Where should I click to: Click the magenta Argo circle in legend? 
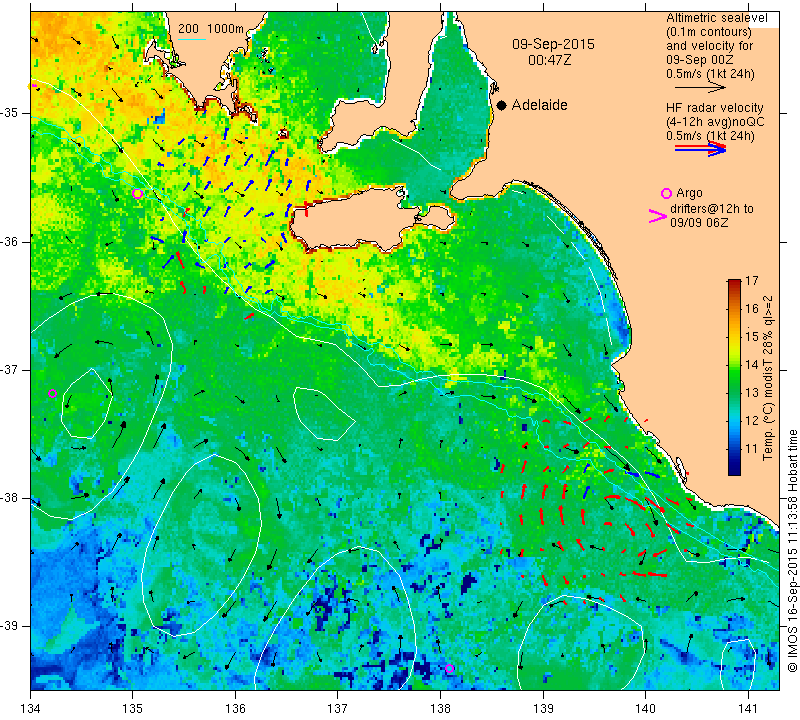pos(666,193)
